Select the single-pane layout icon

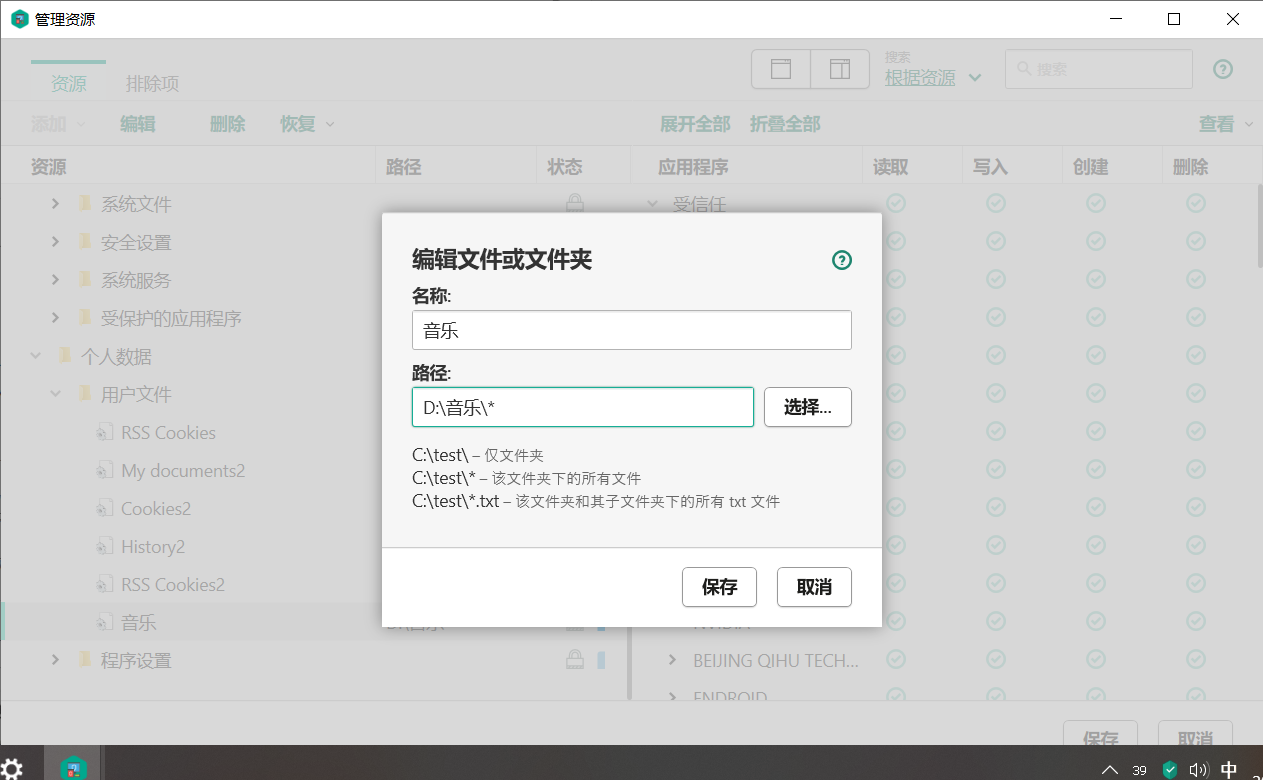coord(780,69)
